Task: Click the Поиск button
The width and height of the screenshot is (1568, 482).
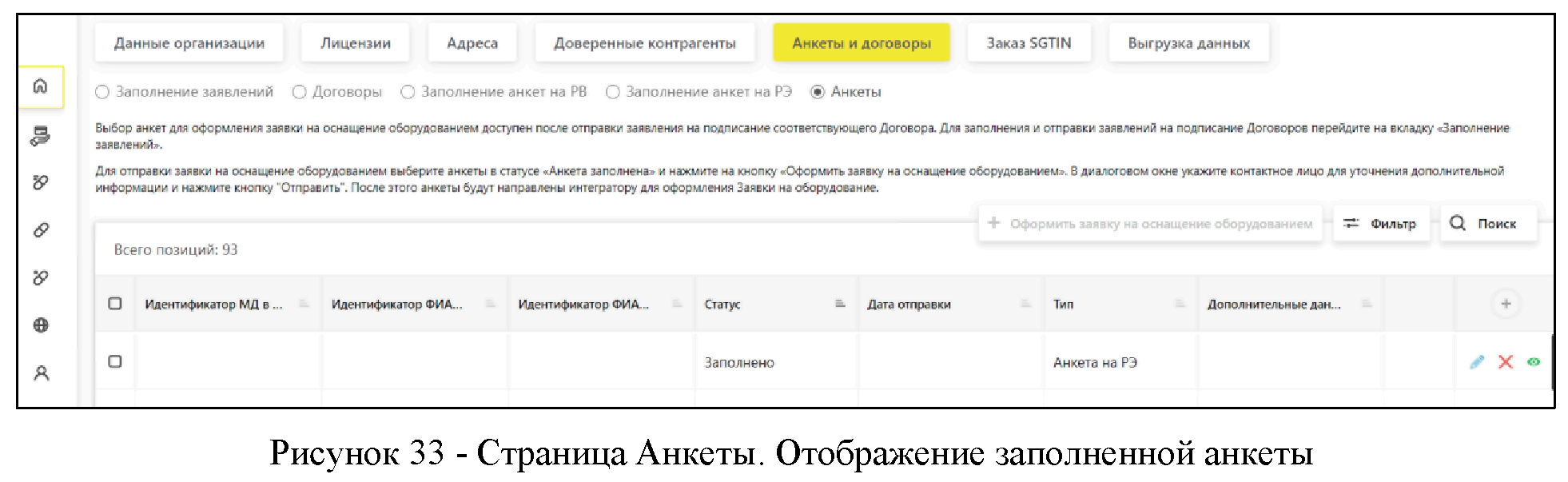Action: coord(1488,224)
